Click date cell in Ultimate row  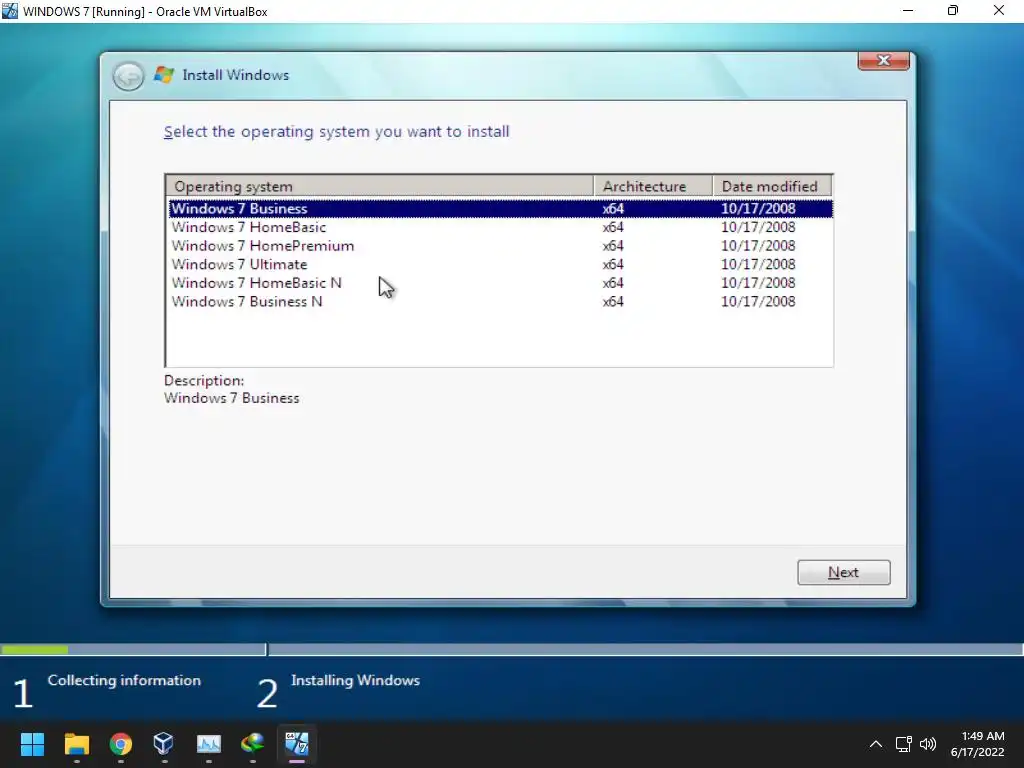click(x=758, y=264)
